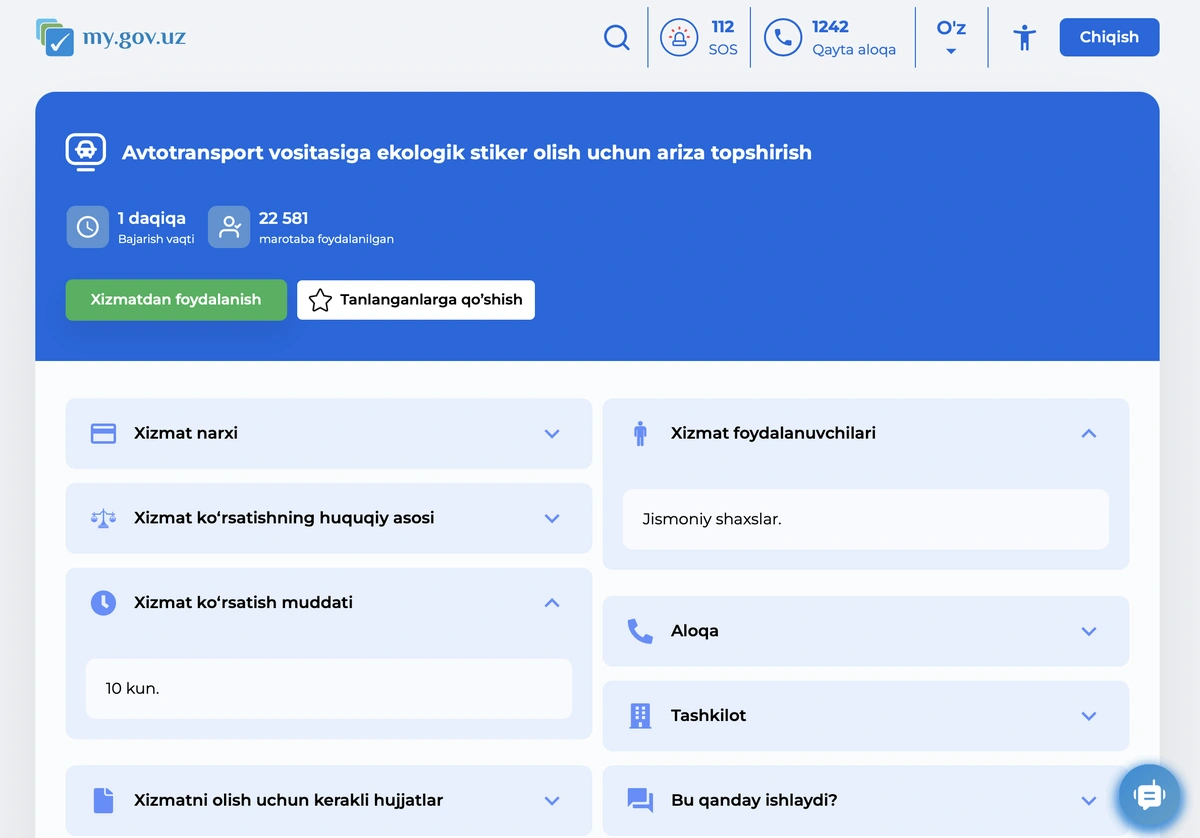The height and width of the screenshot is (838, 1200).
Task: Collapse the Xizmat ko'rsatish muddati section
Action: (x=551, y=603)
